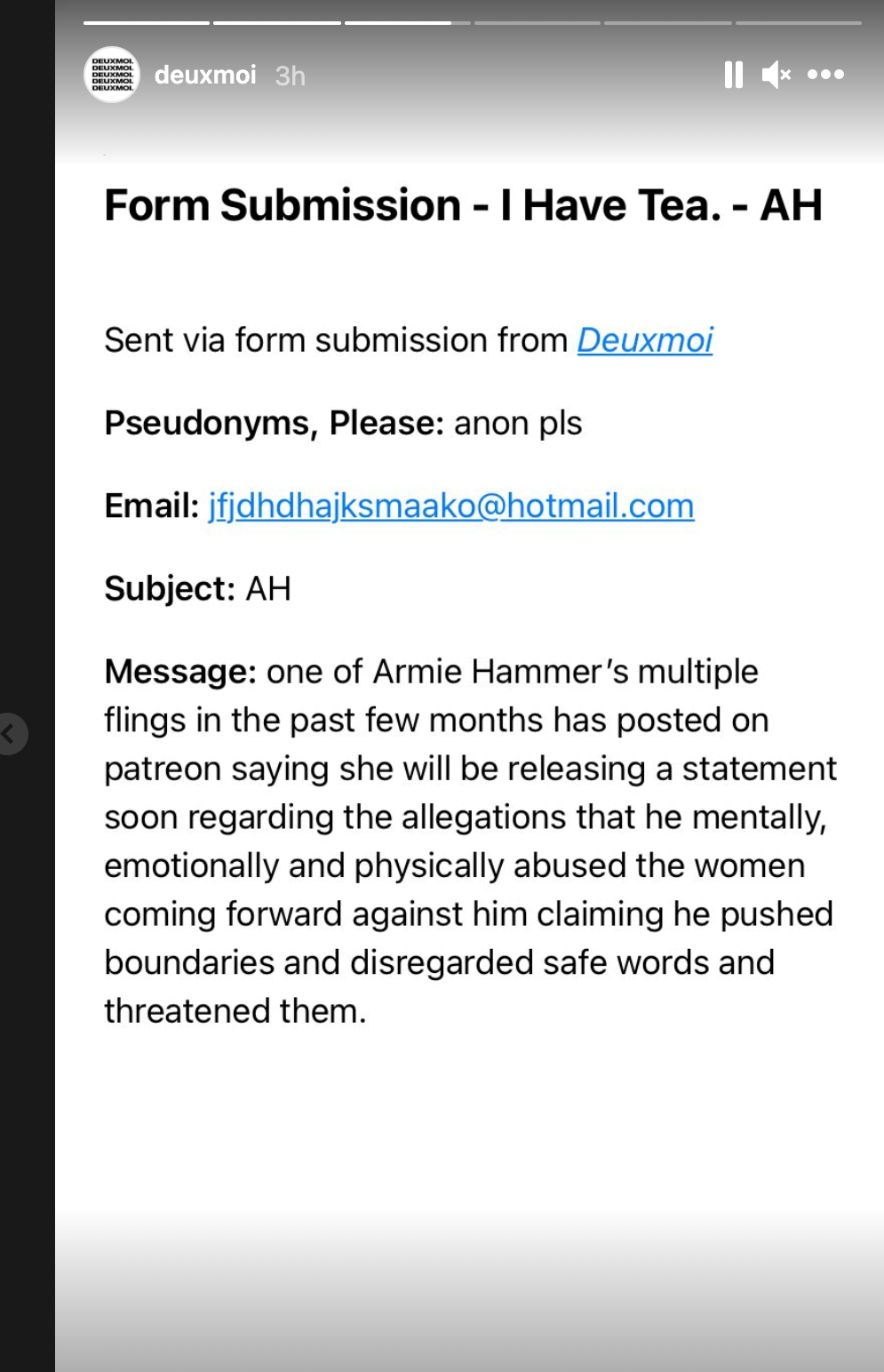Image resolution: width=884 pixels, height=1372 pixels.
Task: Open the three-dot more options menu
Action: (x=825, y=75)
